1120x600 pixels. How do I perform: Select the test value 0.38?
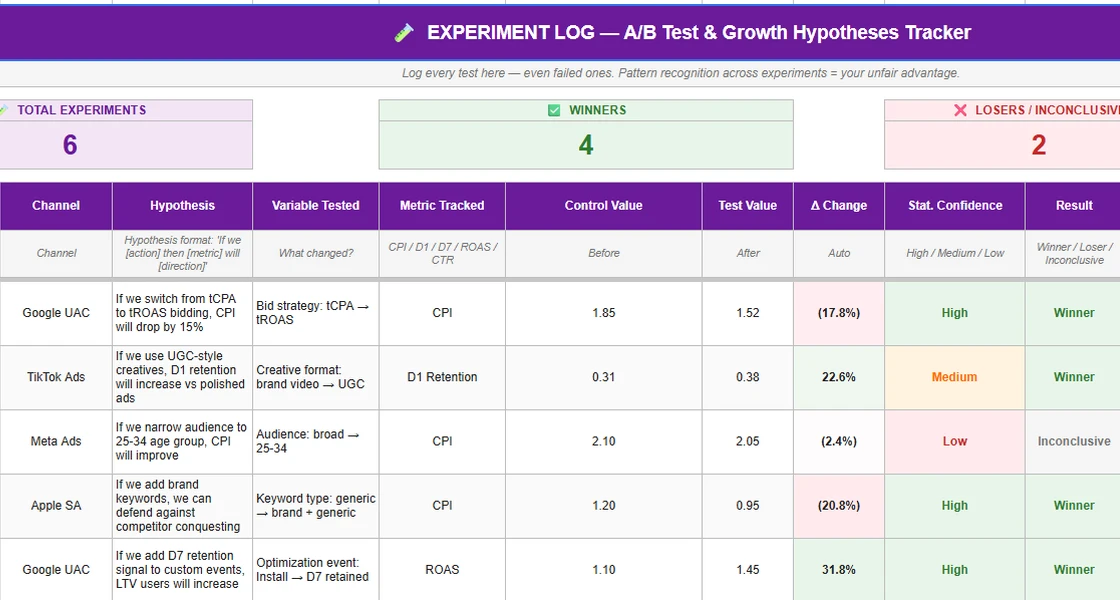coord(747,377)
